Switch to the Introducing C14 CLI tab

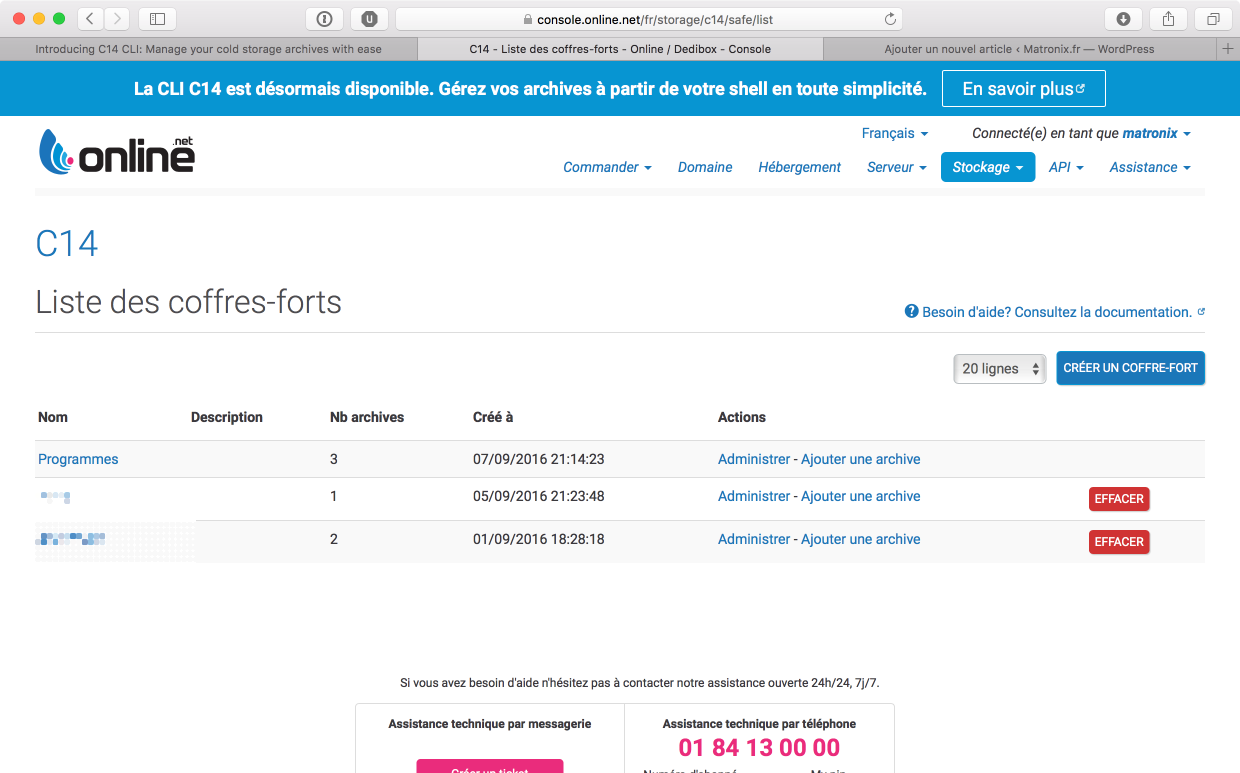click(208, 48)
